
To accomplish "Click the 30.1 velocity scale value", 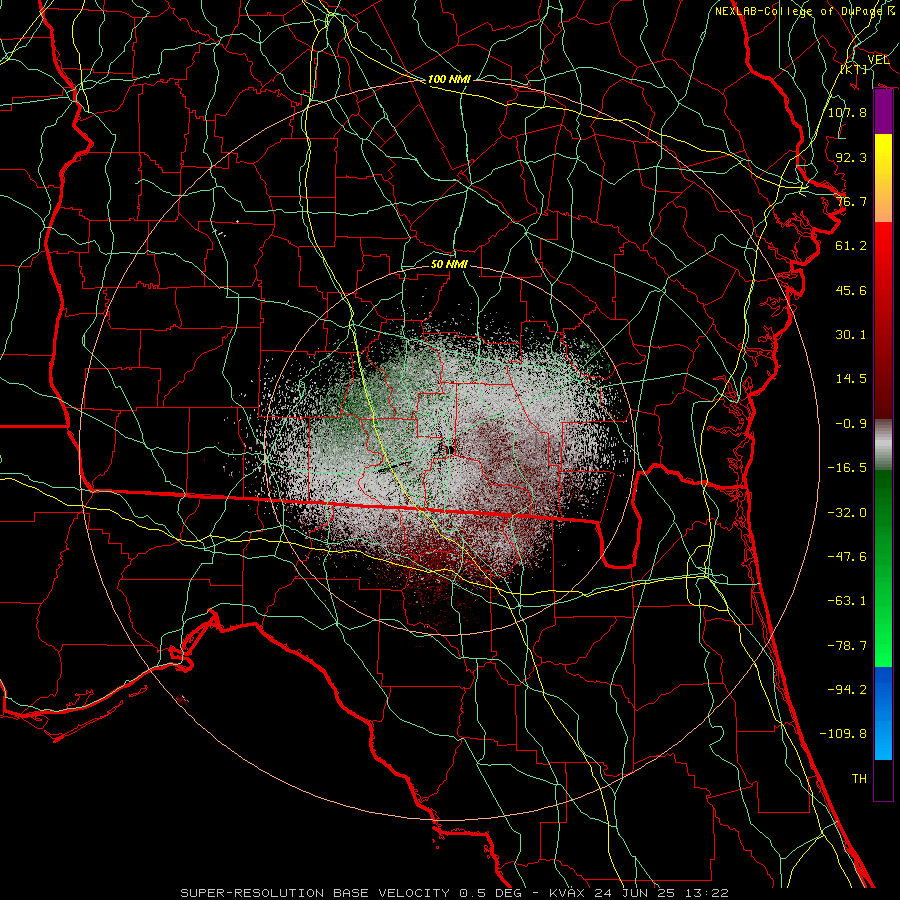I will [851, 335].
